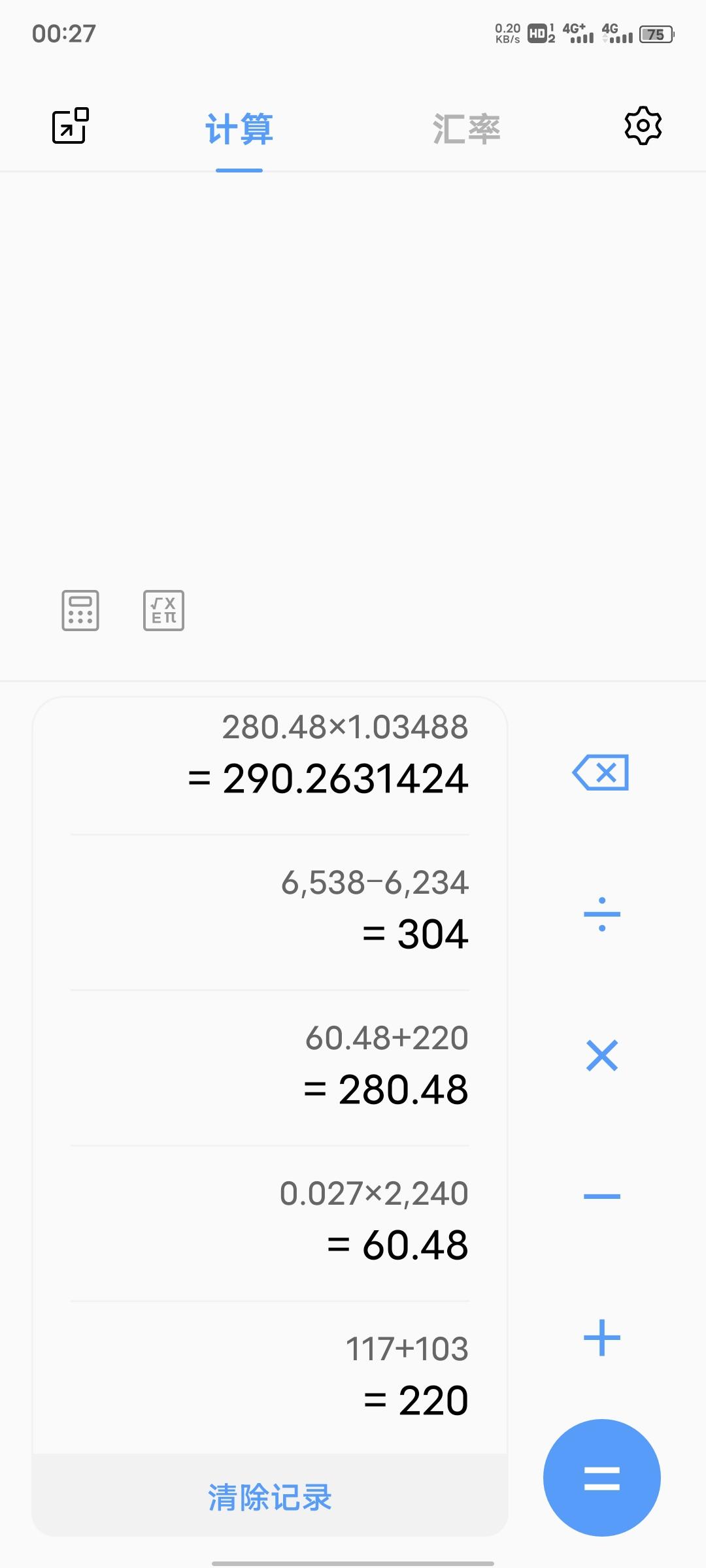706x1568 pixels.
Task: Tap the division operator
Action: 601,914
